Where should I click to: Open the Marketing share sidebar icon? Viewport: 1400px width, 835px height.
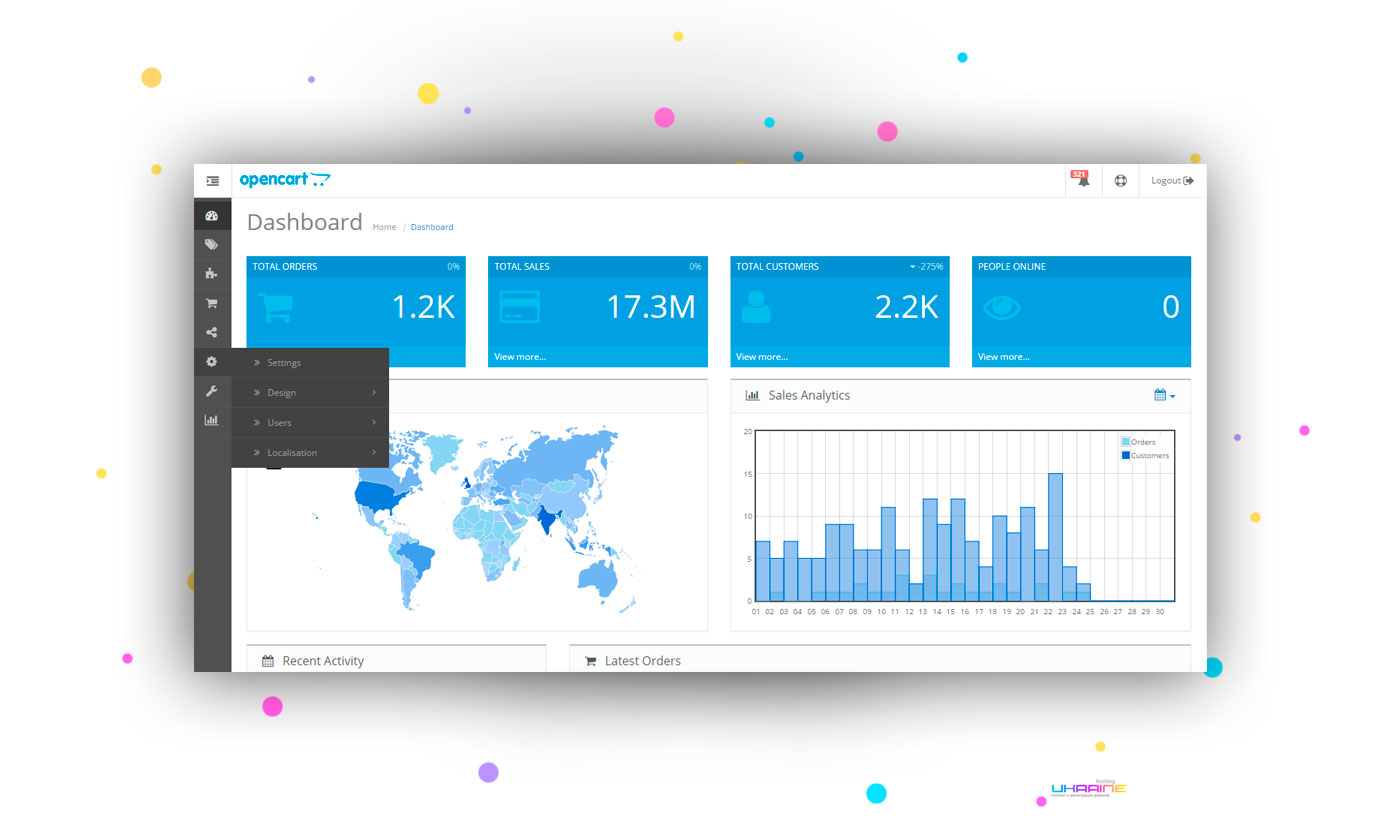coord(211,332)
